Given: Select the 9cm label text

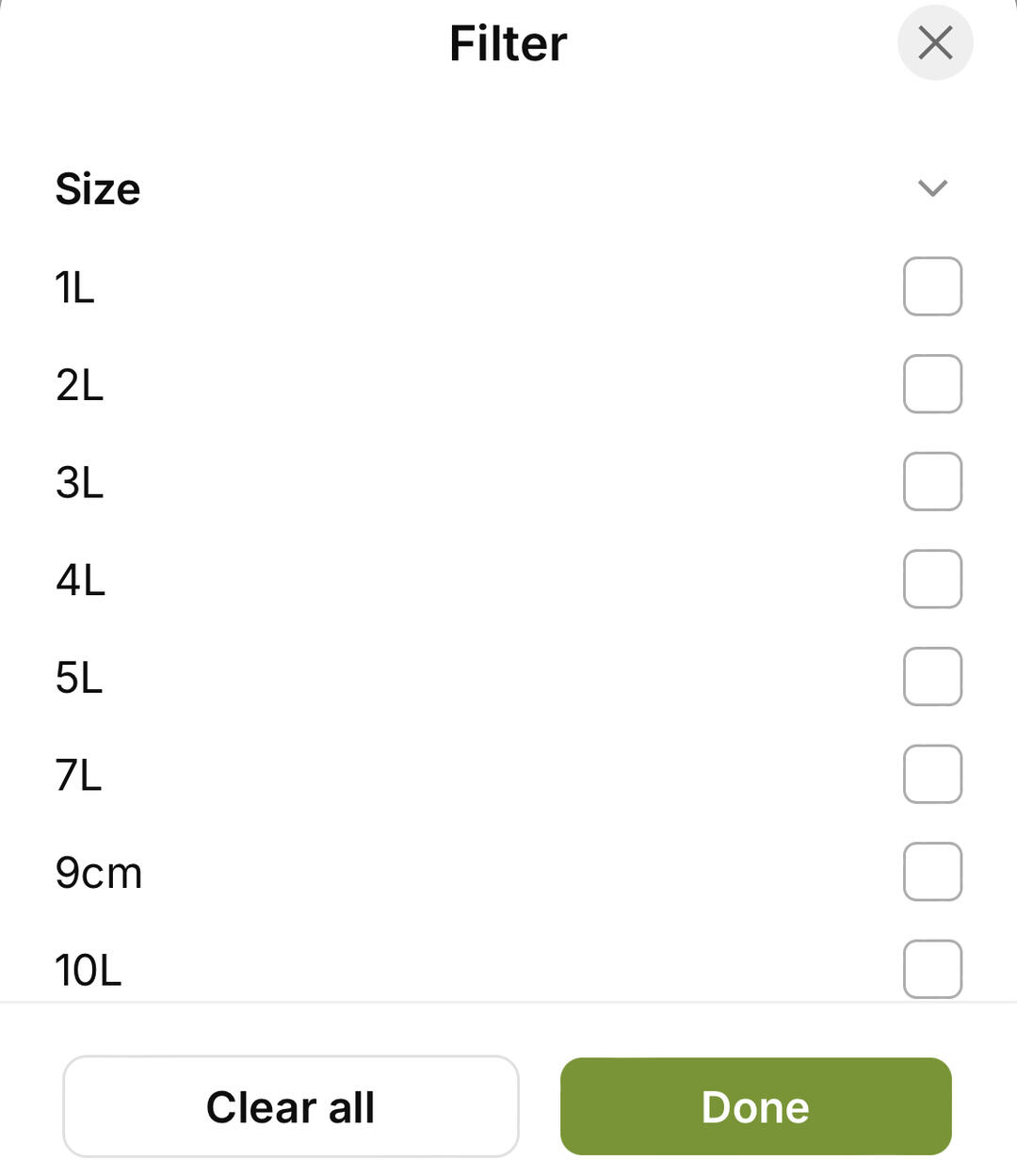Looking at the screenshot, I should [x=99, y=874].
